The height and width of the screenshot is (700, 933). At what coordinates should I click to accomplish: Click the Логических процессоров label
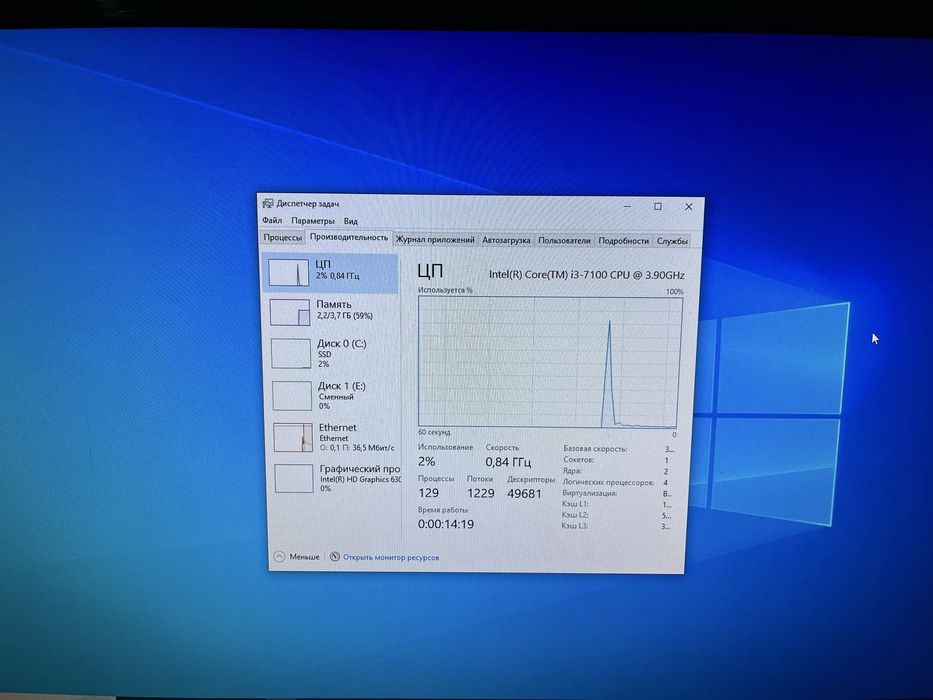[608, 482]
